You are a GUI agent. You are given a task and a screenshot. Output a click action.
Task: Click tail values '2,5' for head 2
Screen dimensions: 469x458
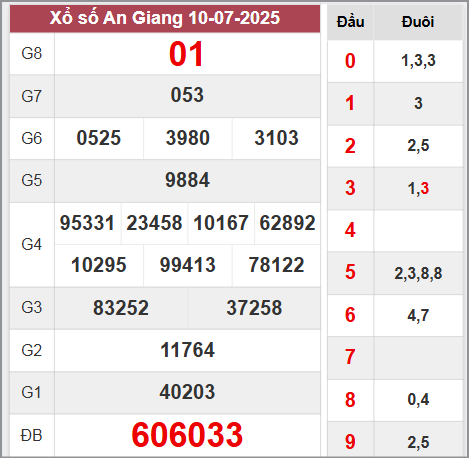[x=418, y=146]
